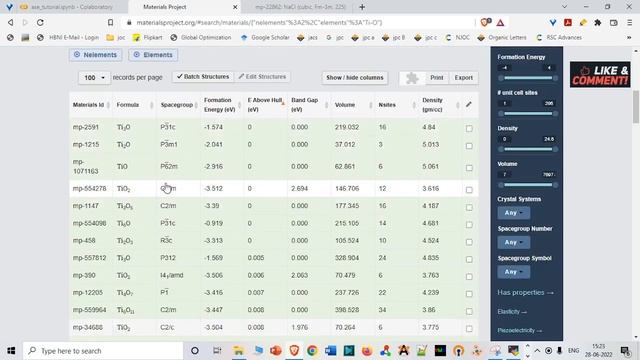
Task: Open File Explorer from the taskbar
Action: [238, 351]
